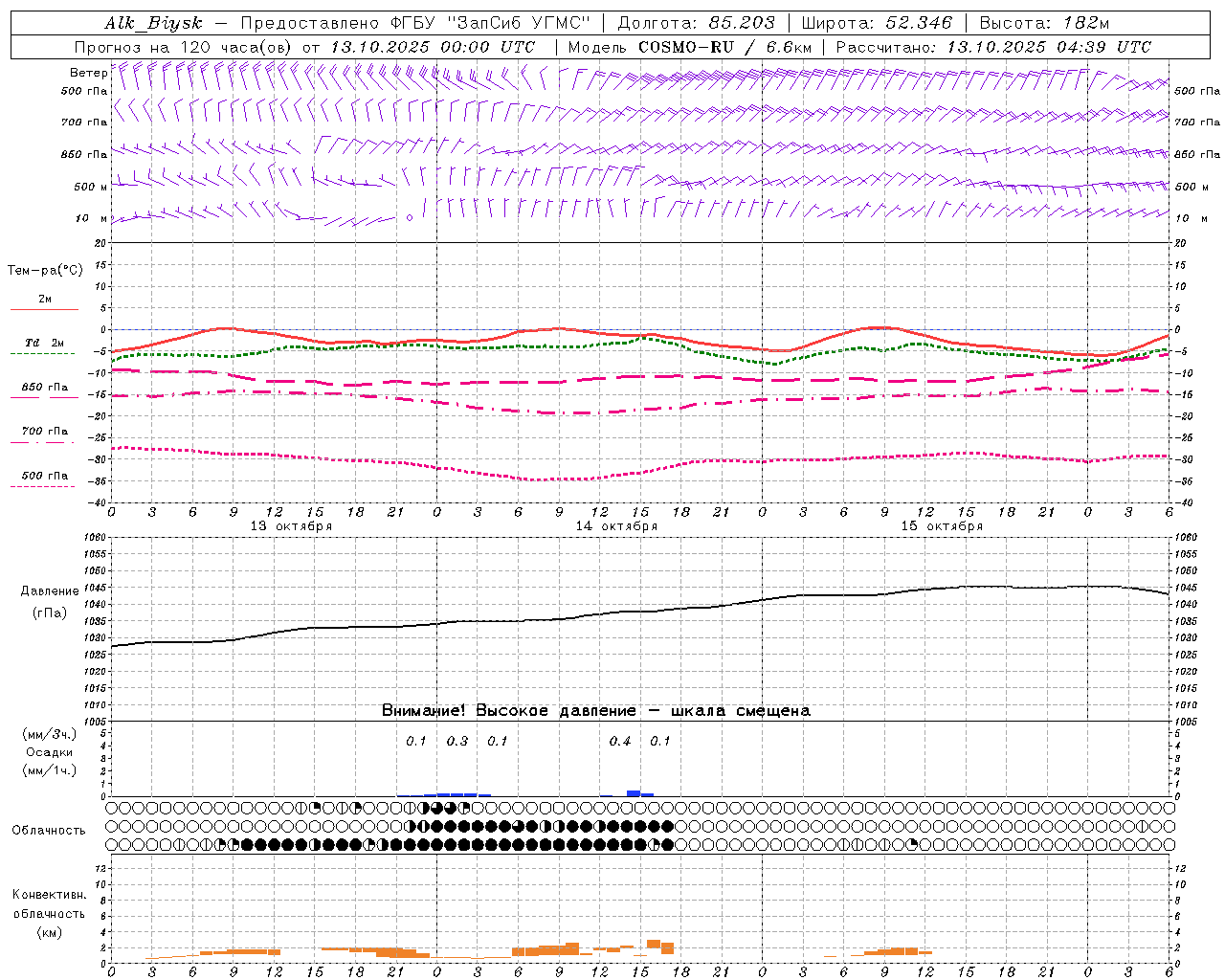Click the dashed '850 гПа' temperature legend entry
The width and height of the screenshot is (1225, 980).
[44, 388]
